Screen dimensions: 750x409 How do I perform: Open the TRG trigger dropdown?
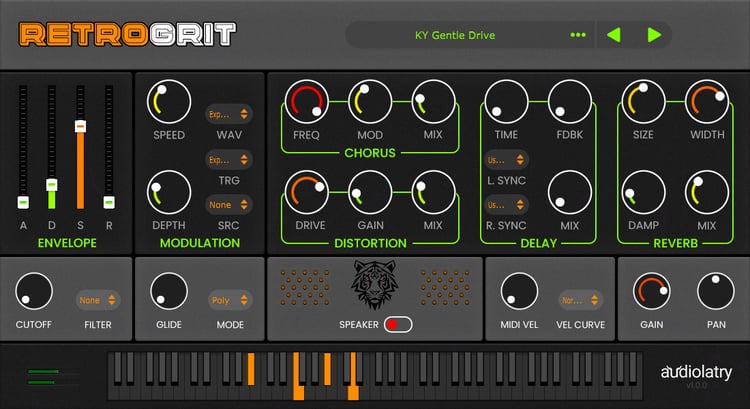(x=229, y=160)
